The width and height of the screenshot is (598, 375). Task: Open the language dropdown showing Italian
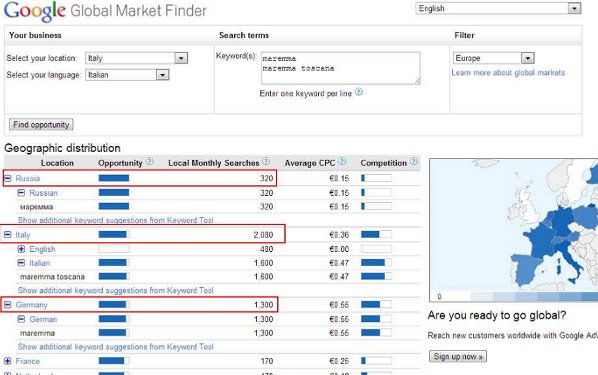(x=127, y=75)
